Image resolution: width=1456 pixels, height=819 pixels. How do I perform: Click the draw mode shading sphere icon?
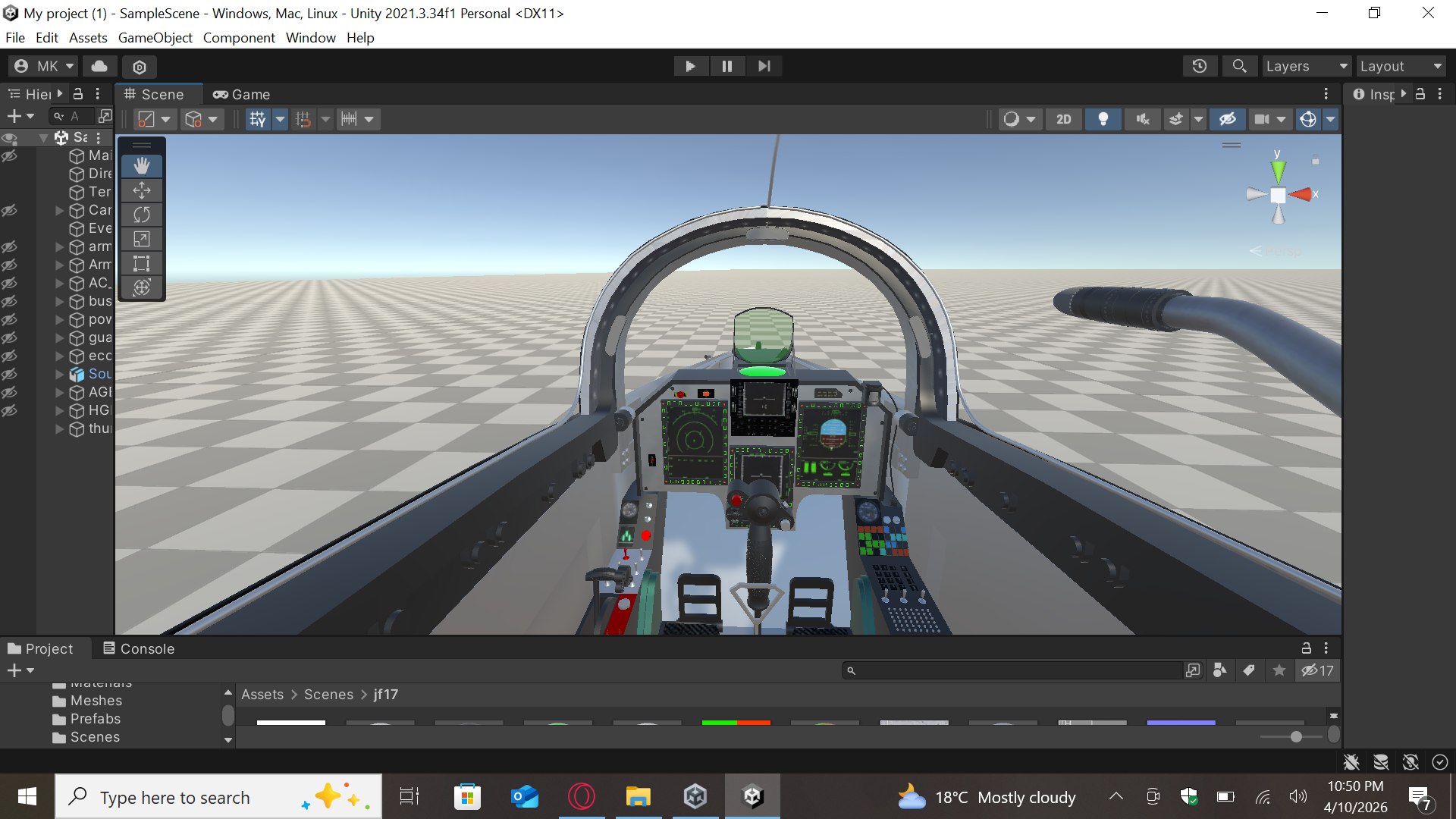coord(1012,119)
